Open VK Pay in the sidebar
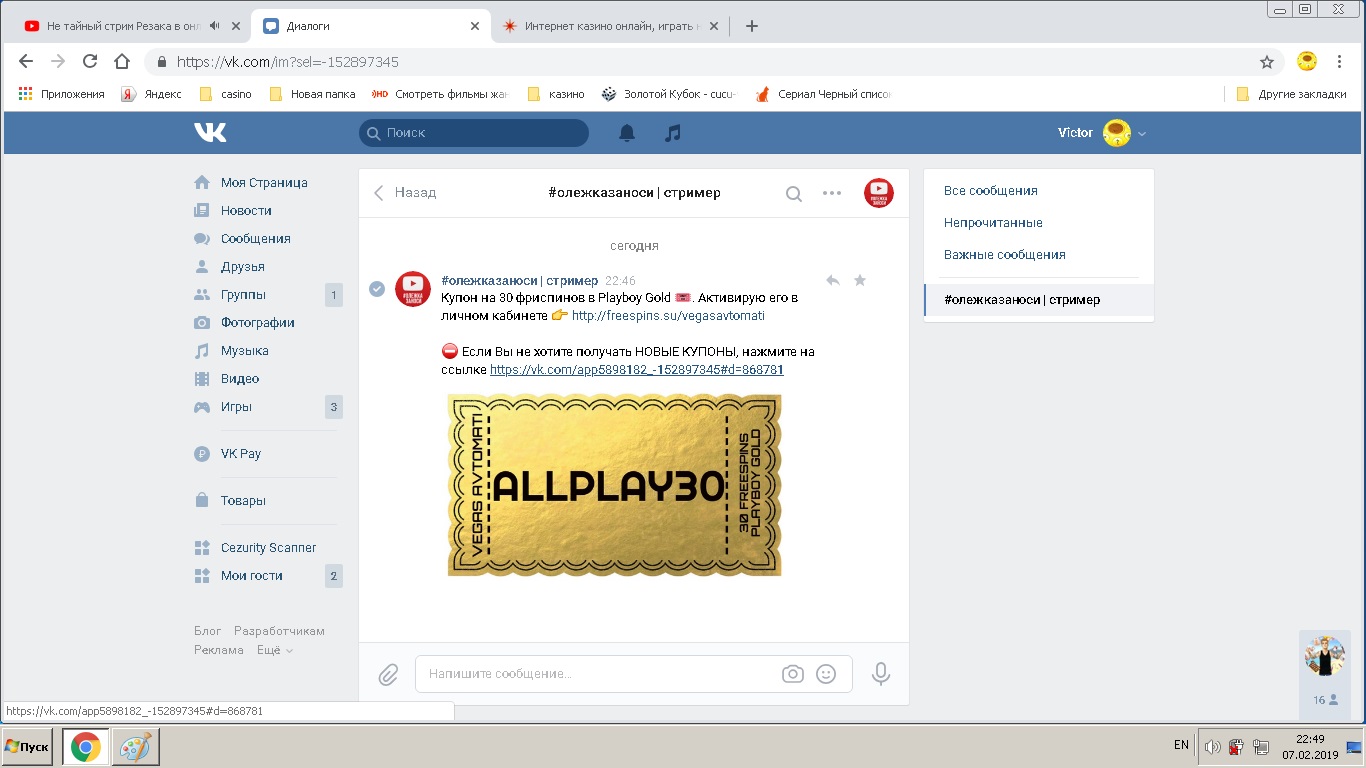 [x=241, y=454]
